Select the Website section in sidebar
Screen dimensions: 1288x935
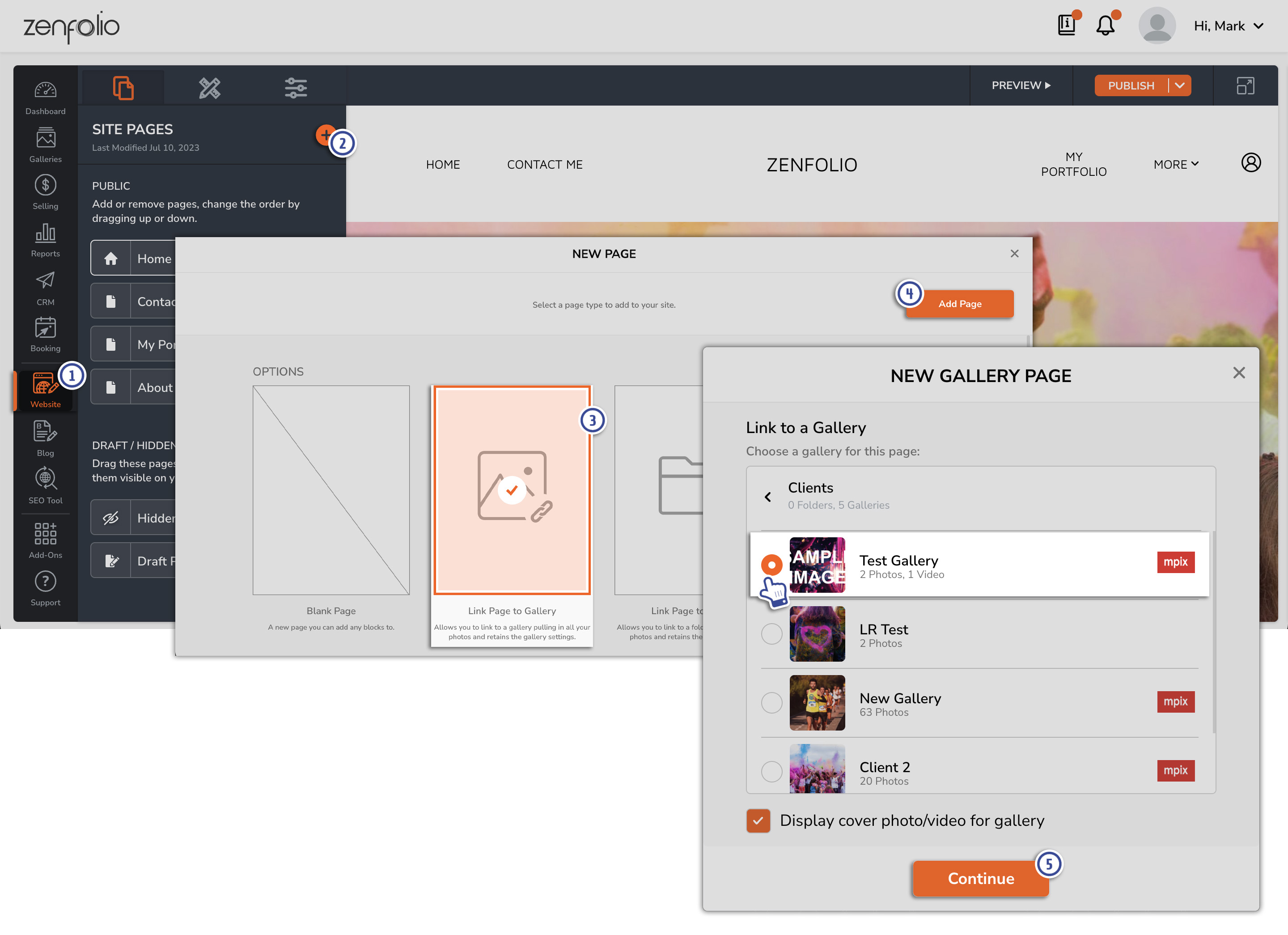pyautogui.click(x=45, y=390)
